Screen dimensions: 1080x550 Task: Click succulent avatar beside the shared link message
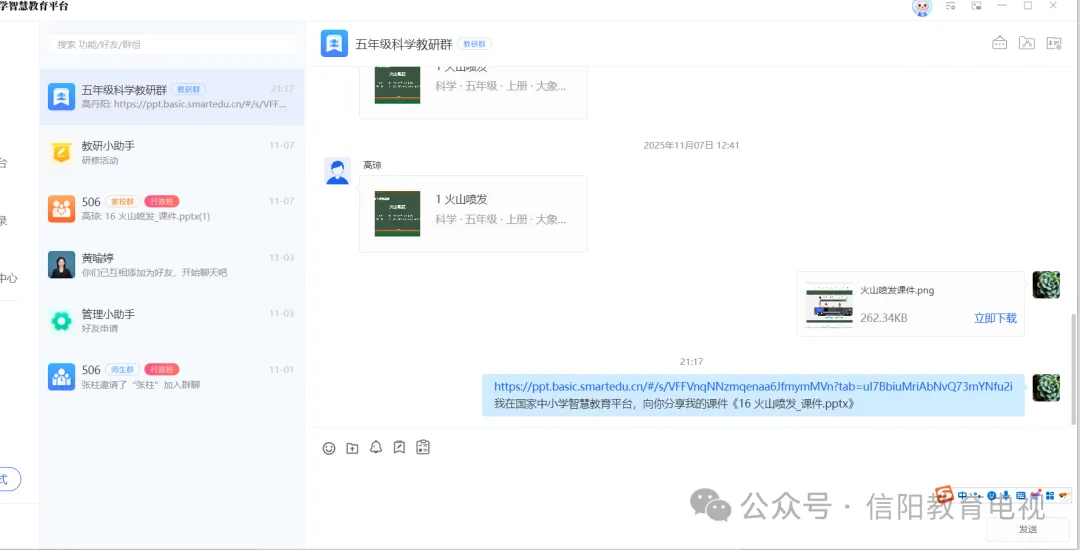[1046, 388]
